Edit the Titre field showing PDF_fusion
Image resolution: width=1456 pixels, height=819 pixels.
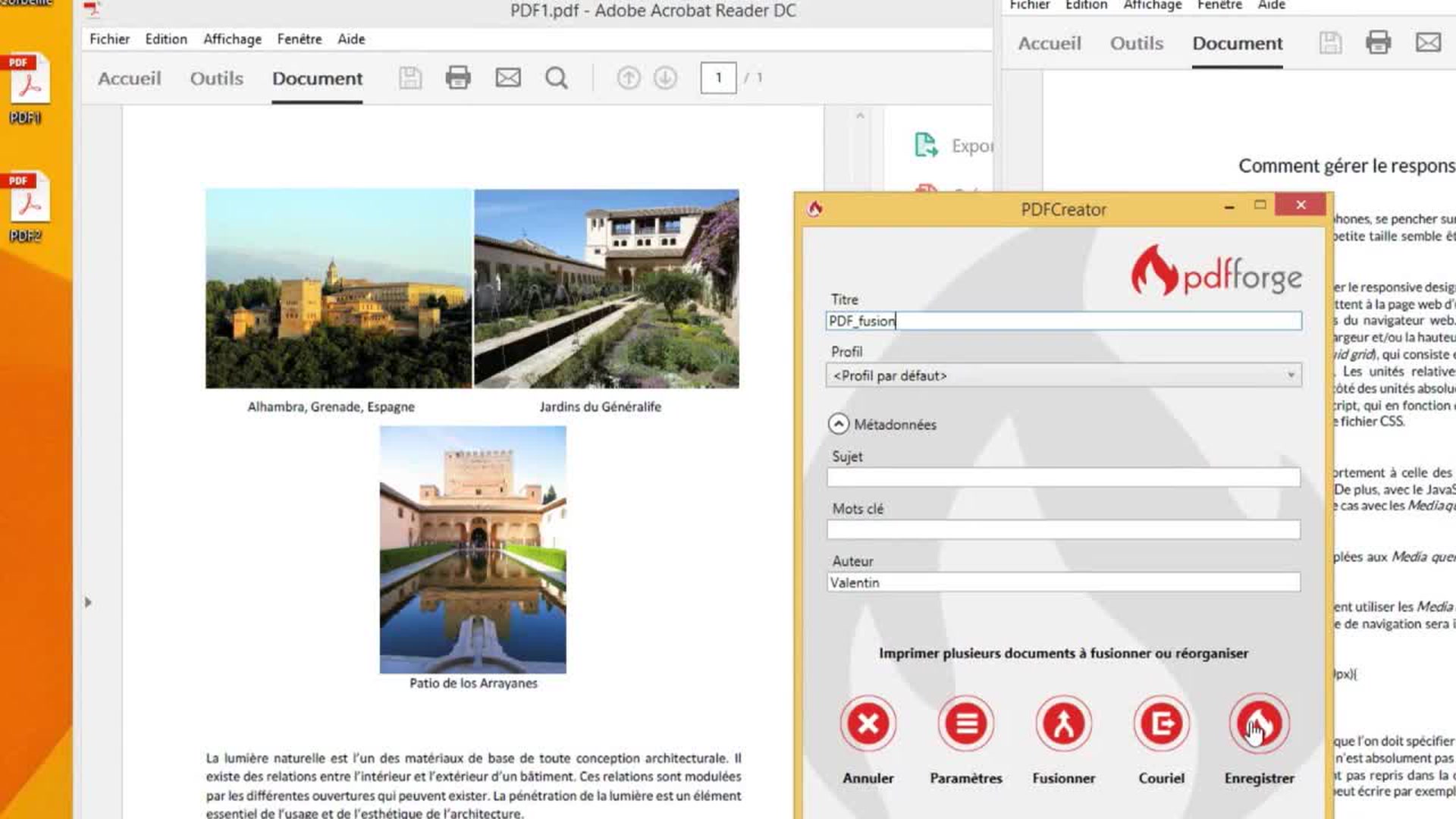[1062, 321]
